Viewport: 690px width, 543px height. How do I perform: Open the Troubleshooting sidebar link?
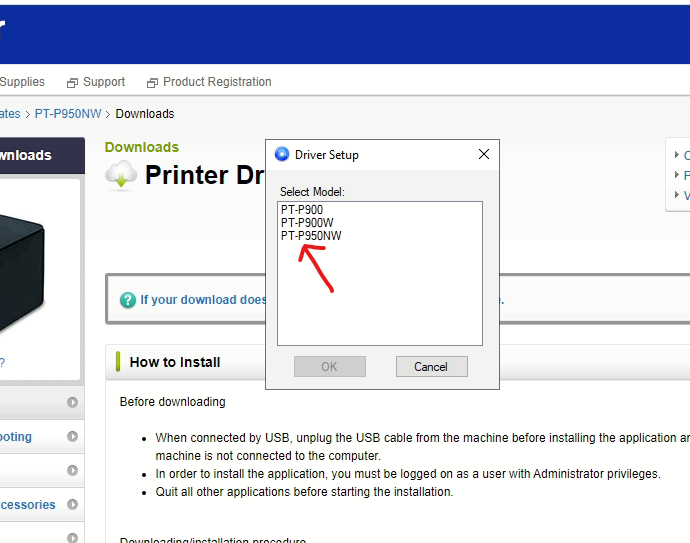click(16, 437)
